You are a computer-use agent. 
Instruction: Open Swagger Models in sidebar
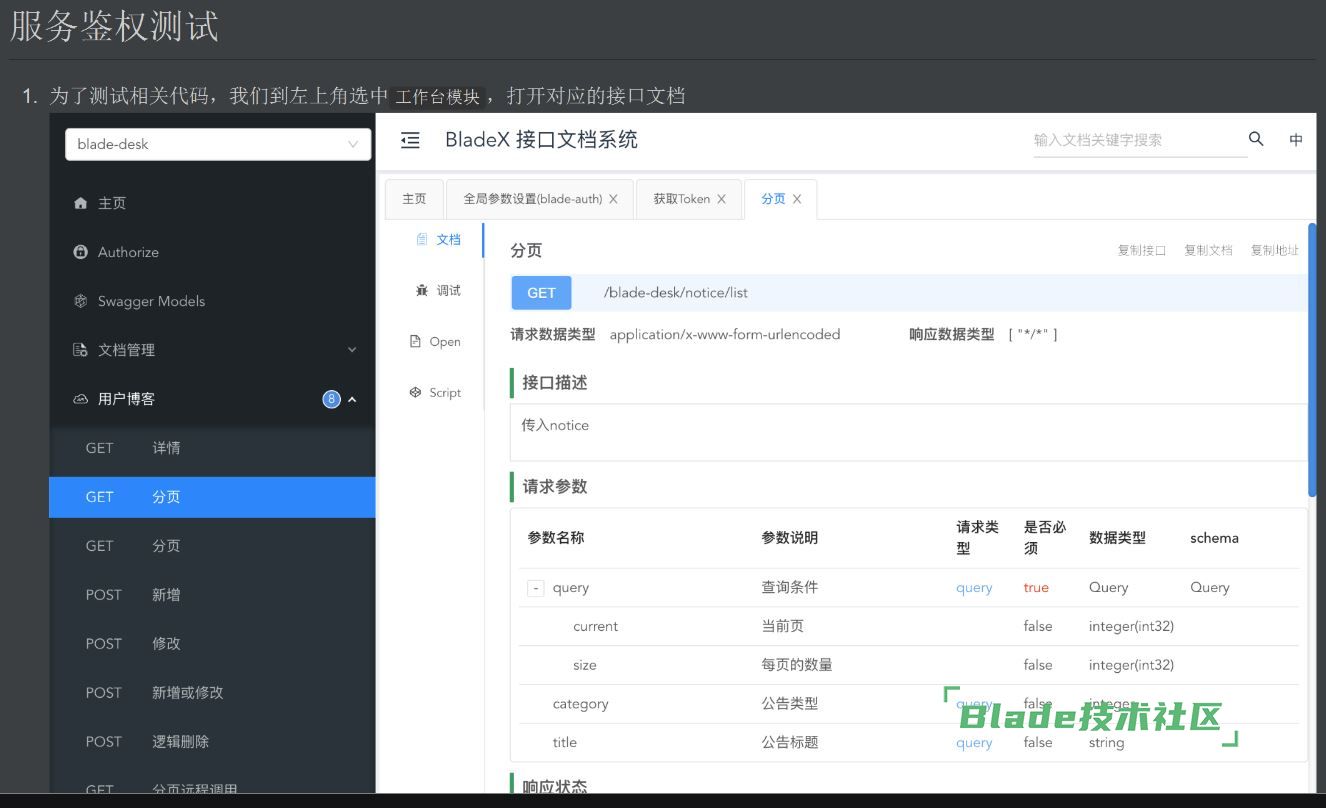coord(212,301)
